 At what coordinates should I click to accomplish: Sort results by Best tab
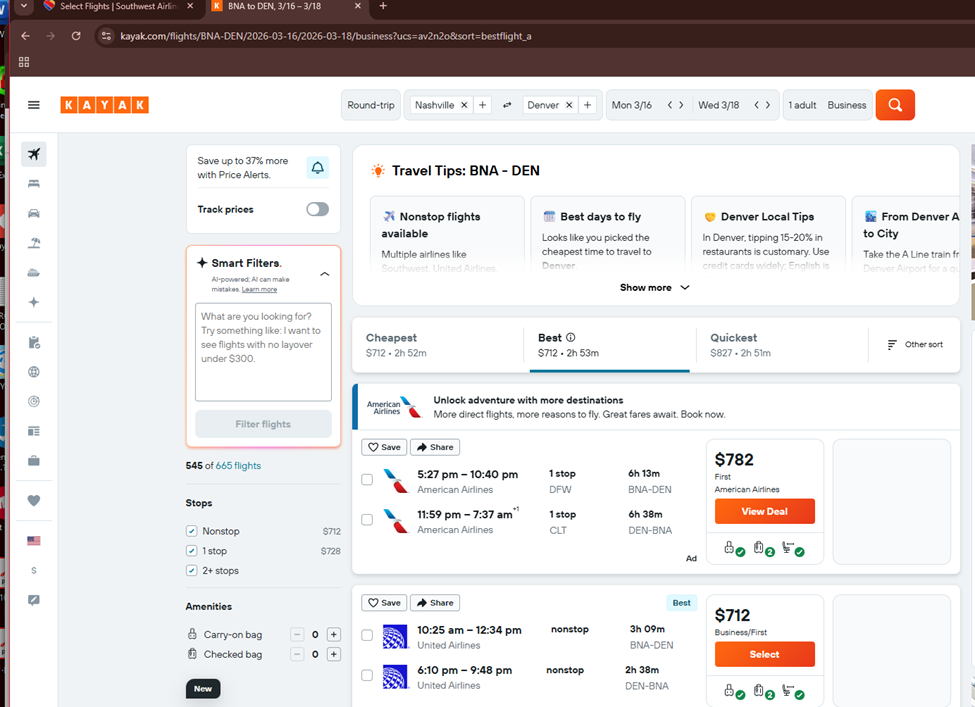[x=609, y=345]
